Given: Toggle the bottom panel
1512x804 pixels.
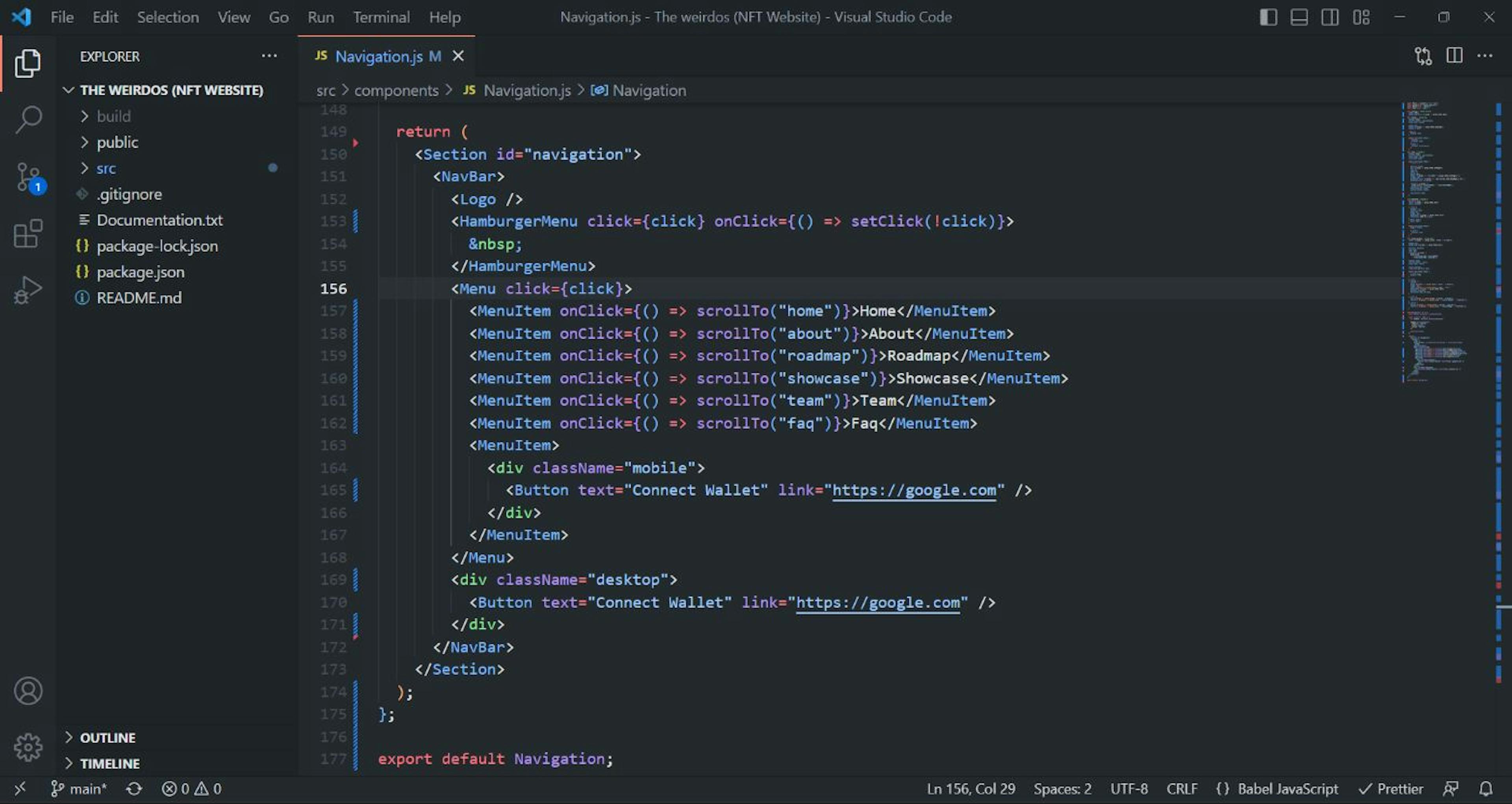Looking at the screenshot, I should click(1299, 17).
